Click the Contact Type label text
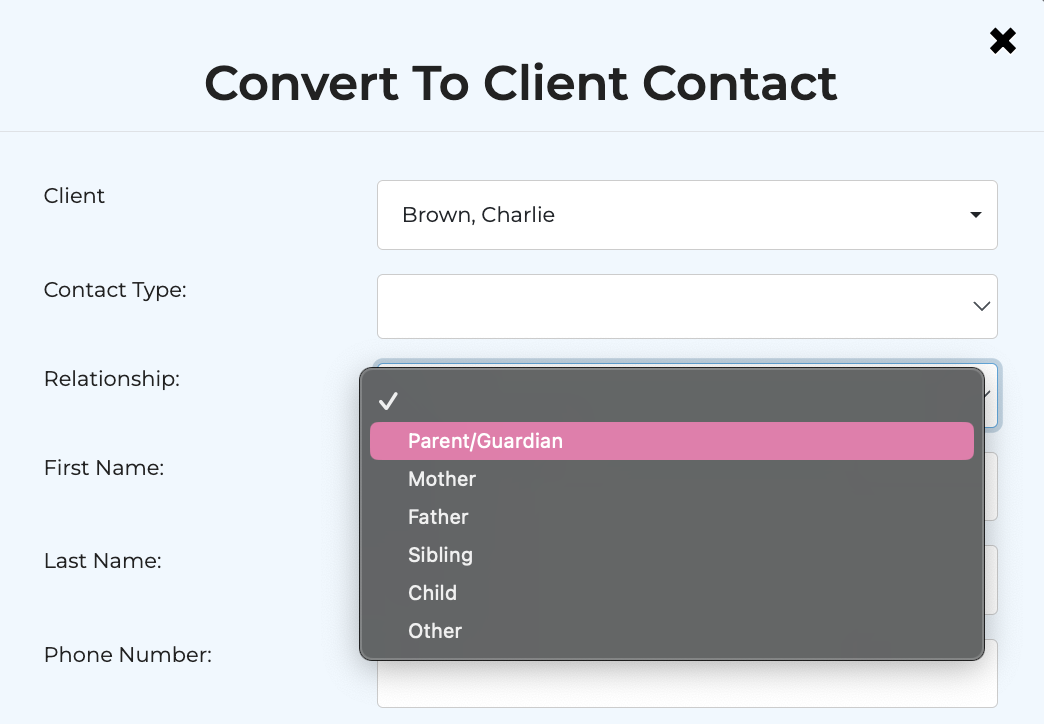Image resolution: width=1044 pixels, height=724 pixels. tap(115, 290)
